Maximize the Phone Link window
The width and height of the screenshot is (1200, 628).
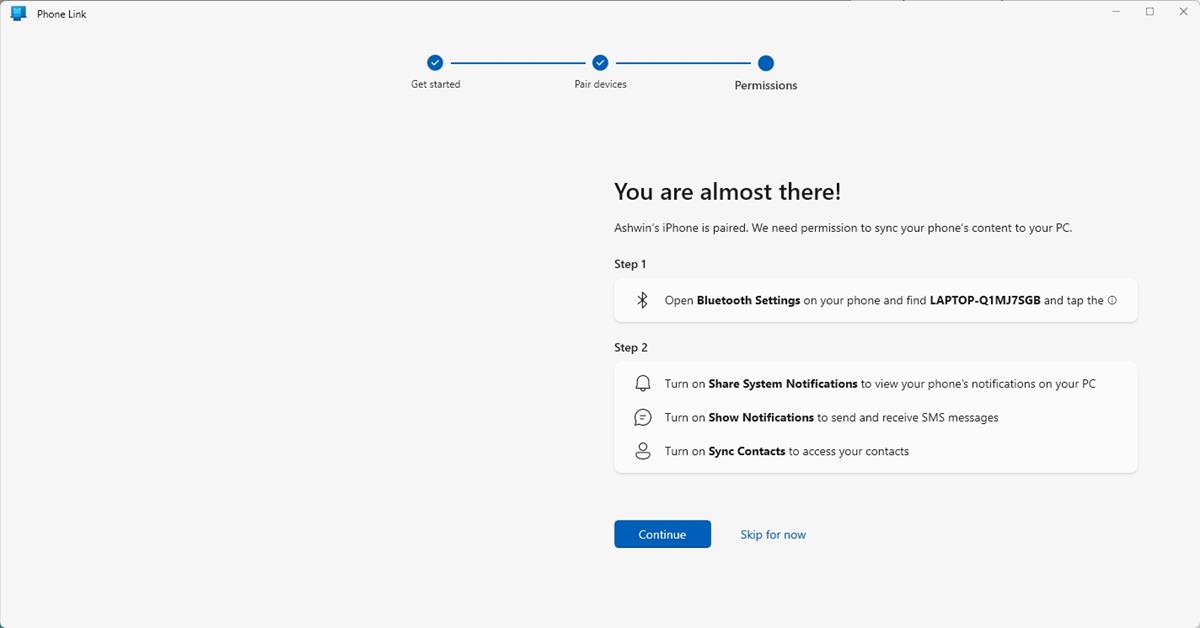pos(1150,12)
